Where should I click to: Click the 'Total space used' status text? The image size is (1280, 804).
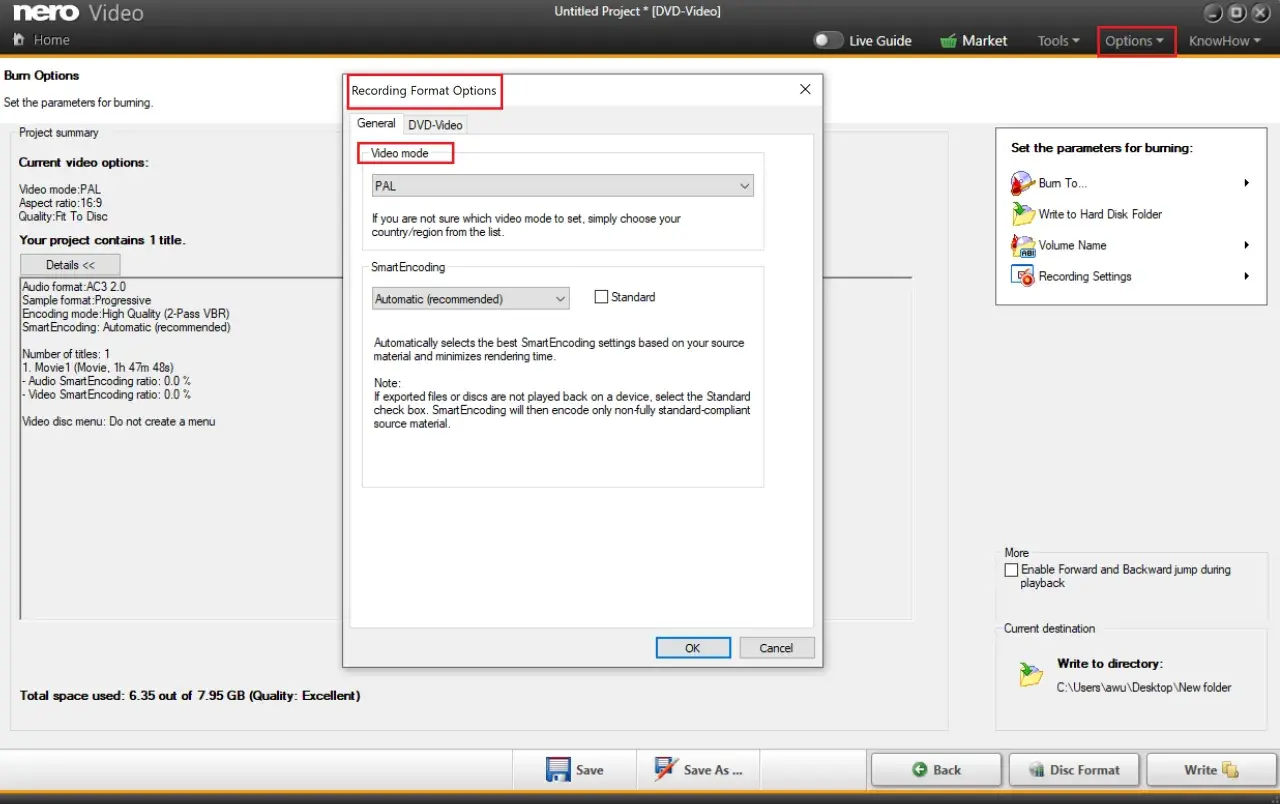(x=190, y=695)
